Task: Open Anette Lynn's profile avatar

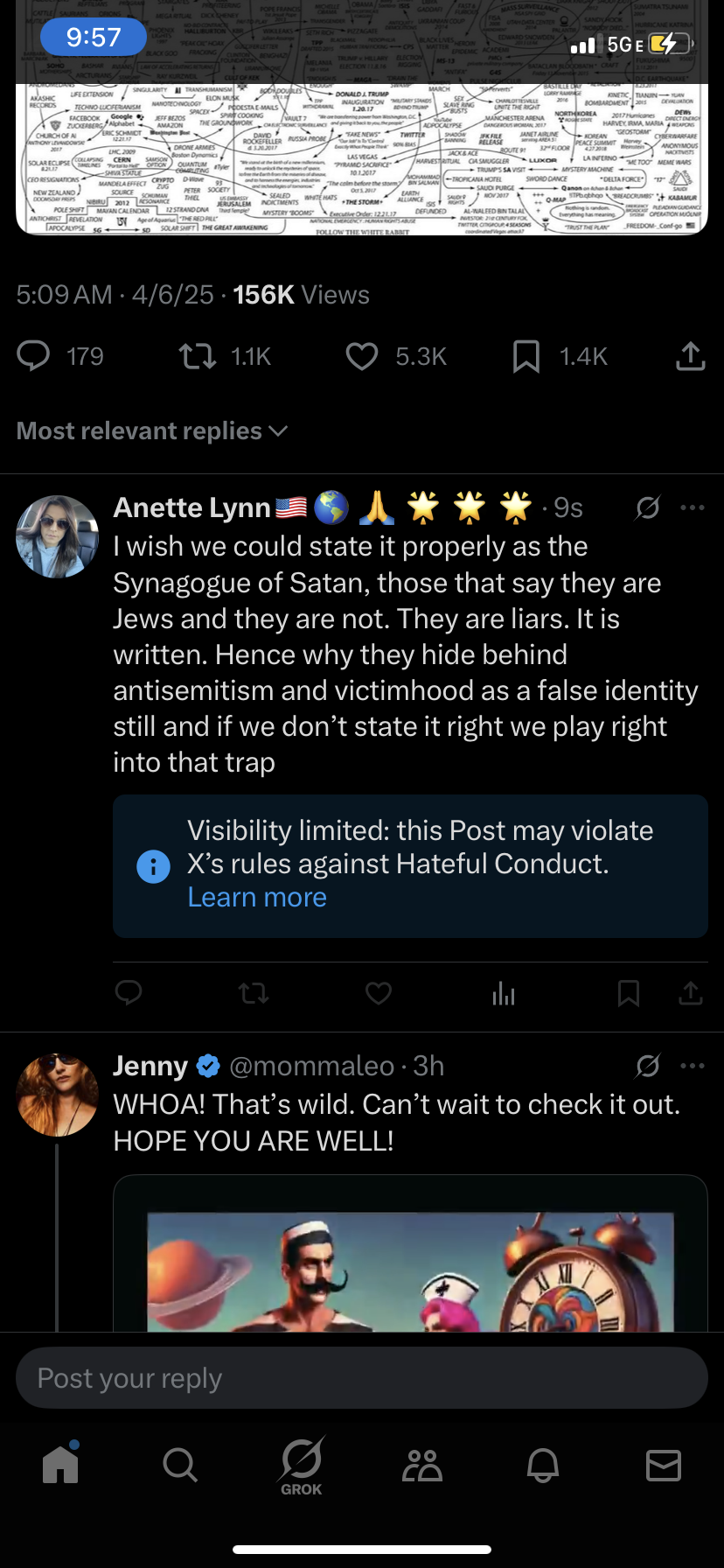Action: (x=58, y=536)
